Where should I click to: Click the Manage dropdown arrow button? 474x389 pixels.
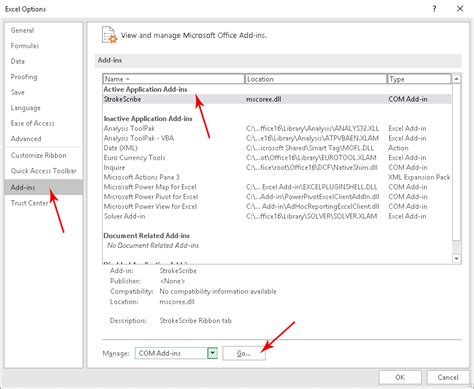click(212, 353)
